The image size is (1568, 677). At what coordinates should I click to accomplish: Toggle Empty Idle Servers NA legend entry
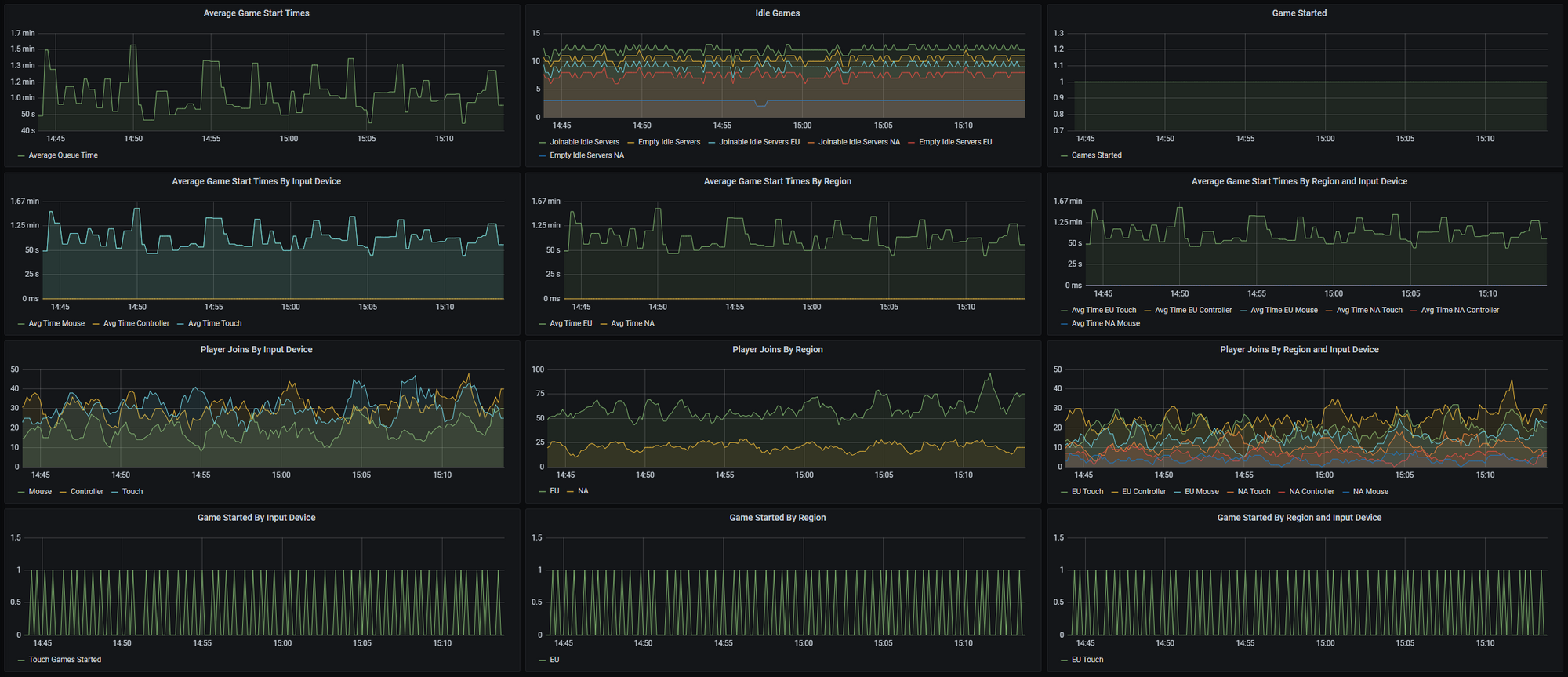coord(586,155)
